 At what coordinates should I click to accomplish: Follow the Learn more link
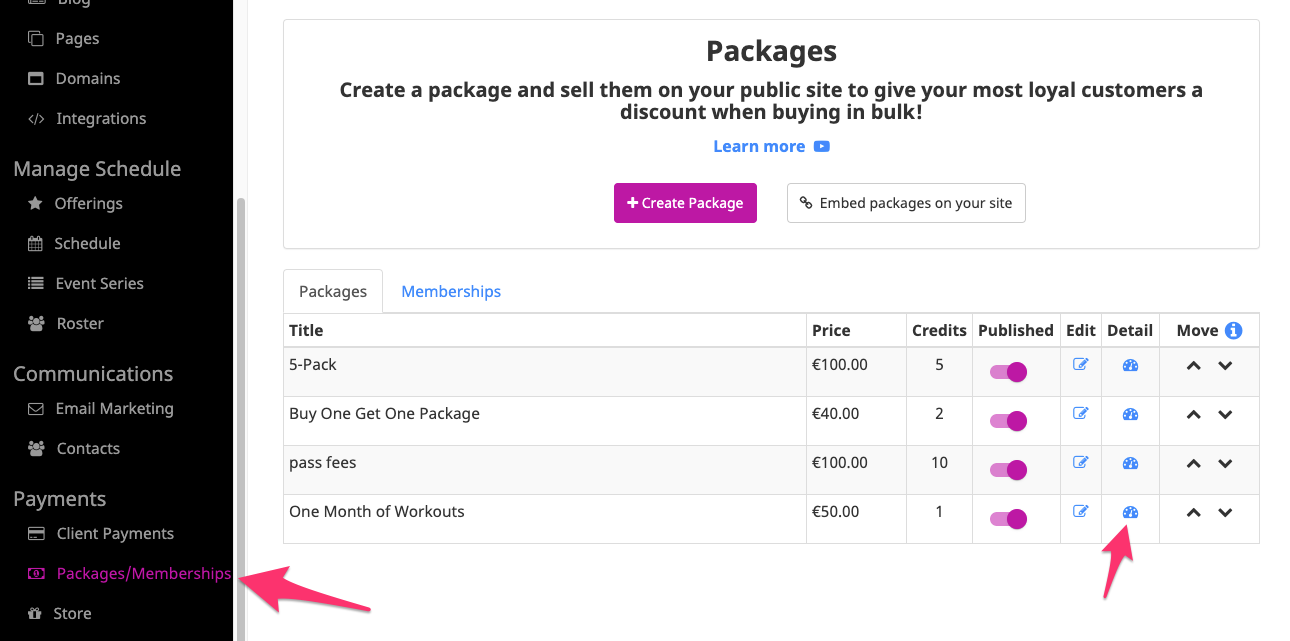(x=759, y=146)
